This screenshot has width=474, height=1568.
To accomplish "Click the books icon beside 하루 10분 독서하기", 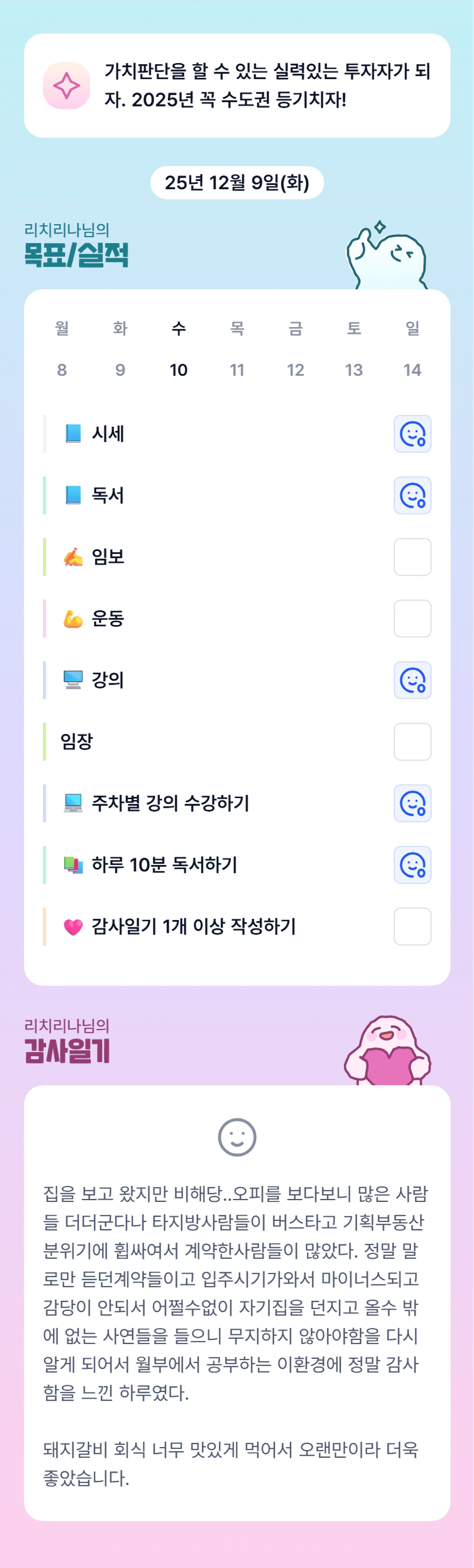I will 73,865.
